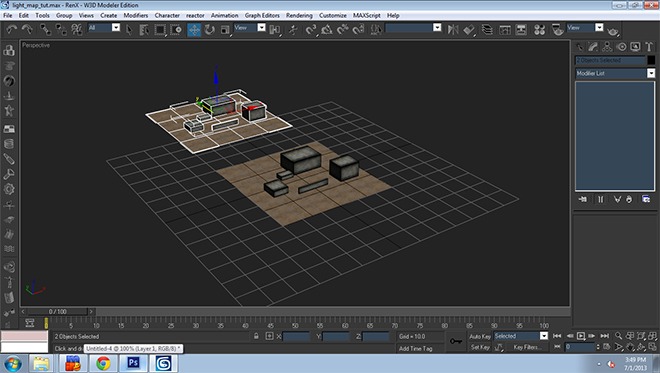Click the Set Keys key icon

(455, 341)
